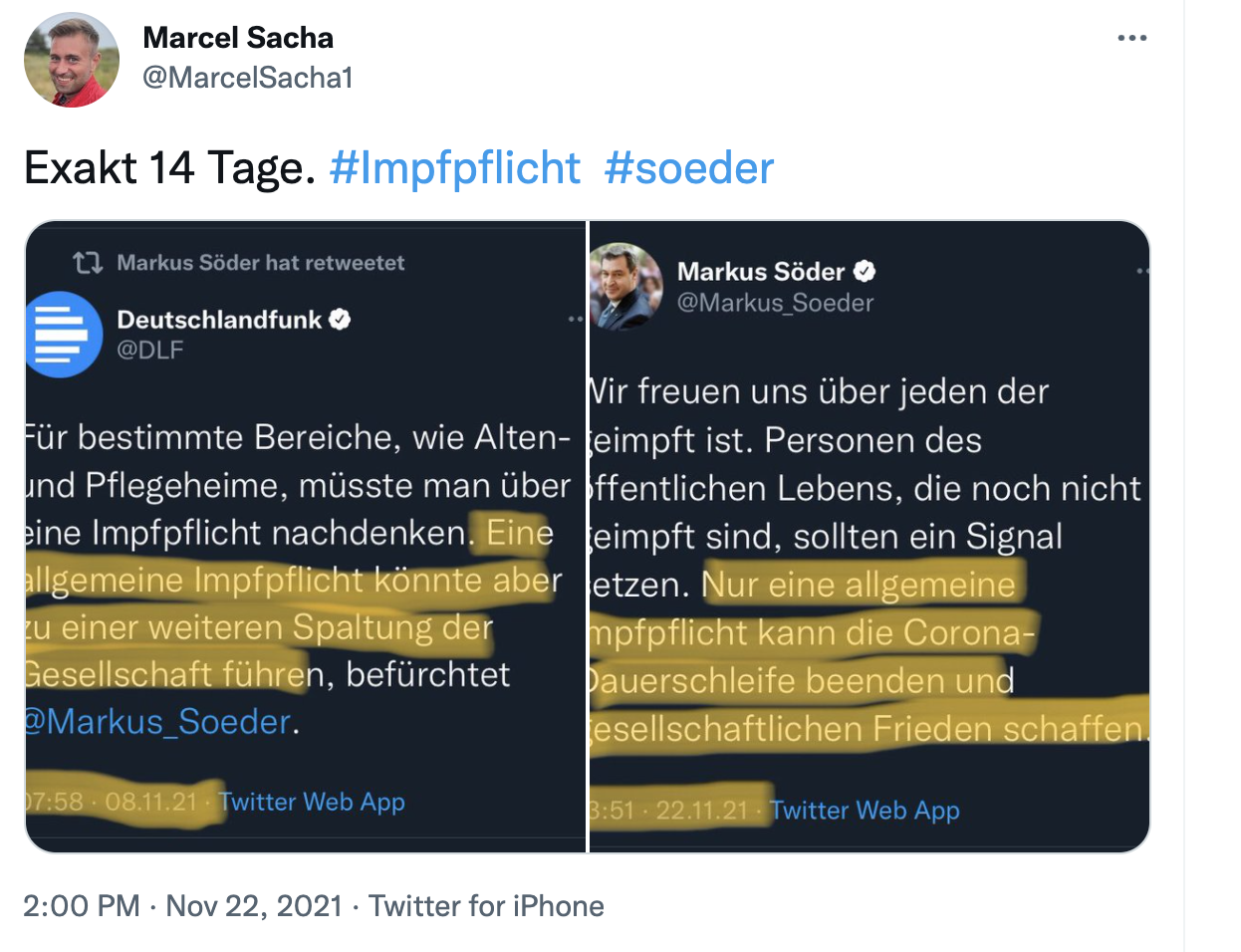Click 'Twitter Web App' under the 22.11.21 tweet

[865, 811]
